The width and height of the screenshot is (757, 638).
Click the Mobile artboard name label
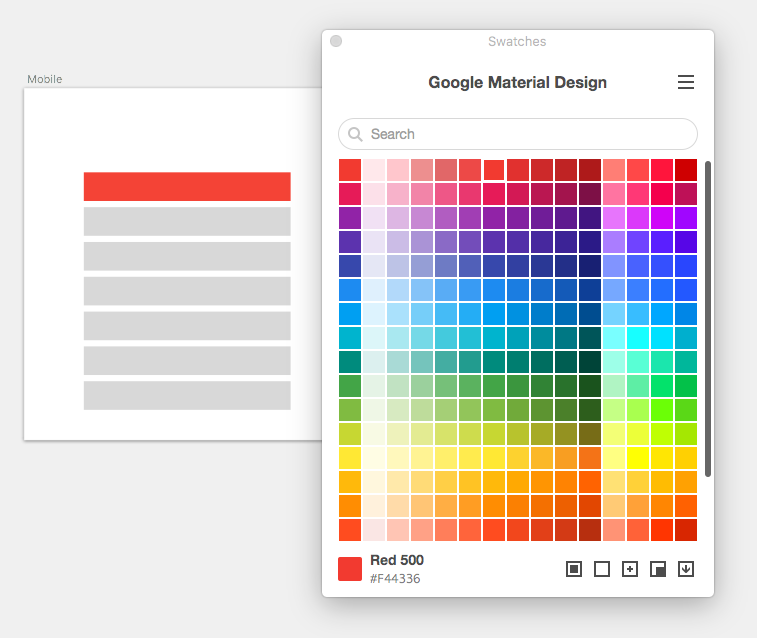pos(44,79)
